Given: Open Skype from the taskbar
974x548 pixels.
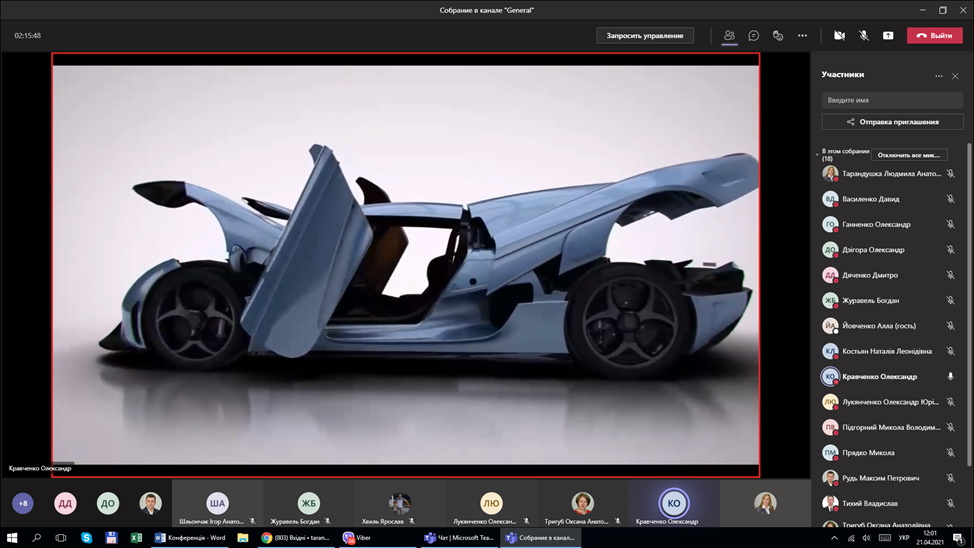Looking at the screenshot, I should pyautogui.click(x=86, y=538).
